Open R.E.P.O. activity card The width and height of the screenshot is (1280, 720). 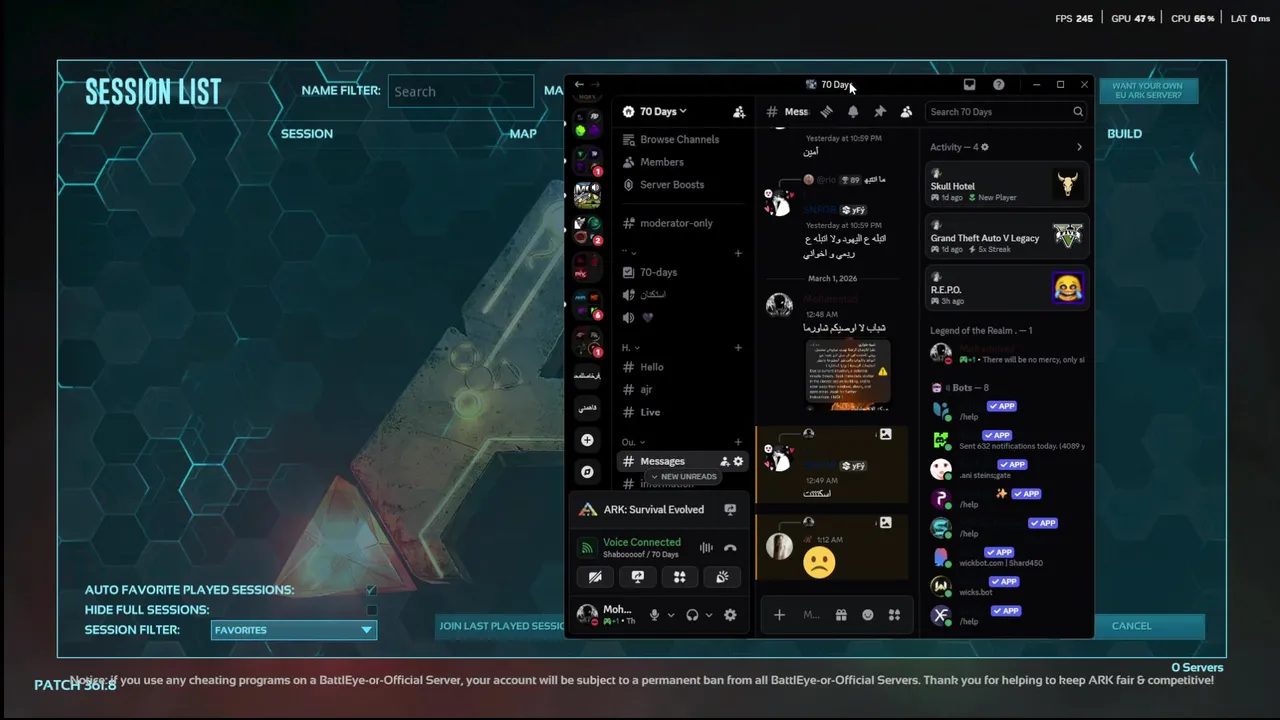pos(1007,289)
